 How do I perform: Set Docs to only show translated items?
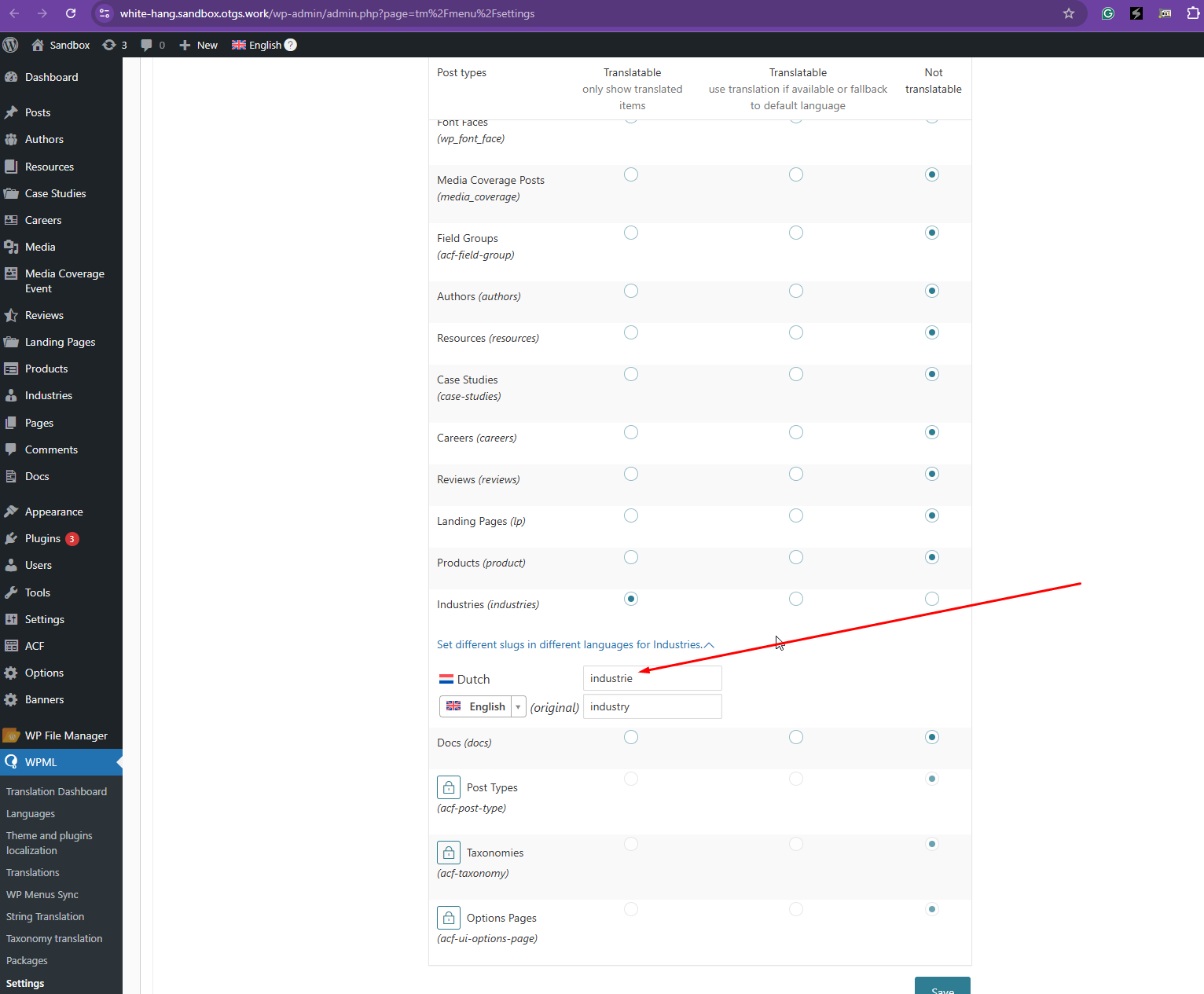tap(631, 737)
